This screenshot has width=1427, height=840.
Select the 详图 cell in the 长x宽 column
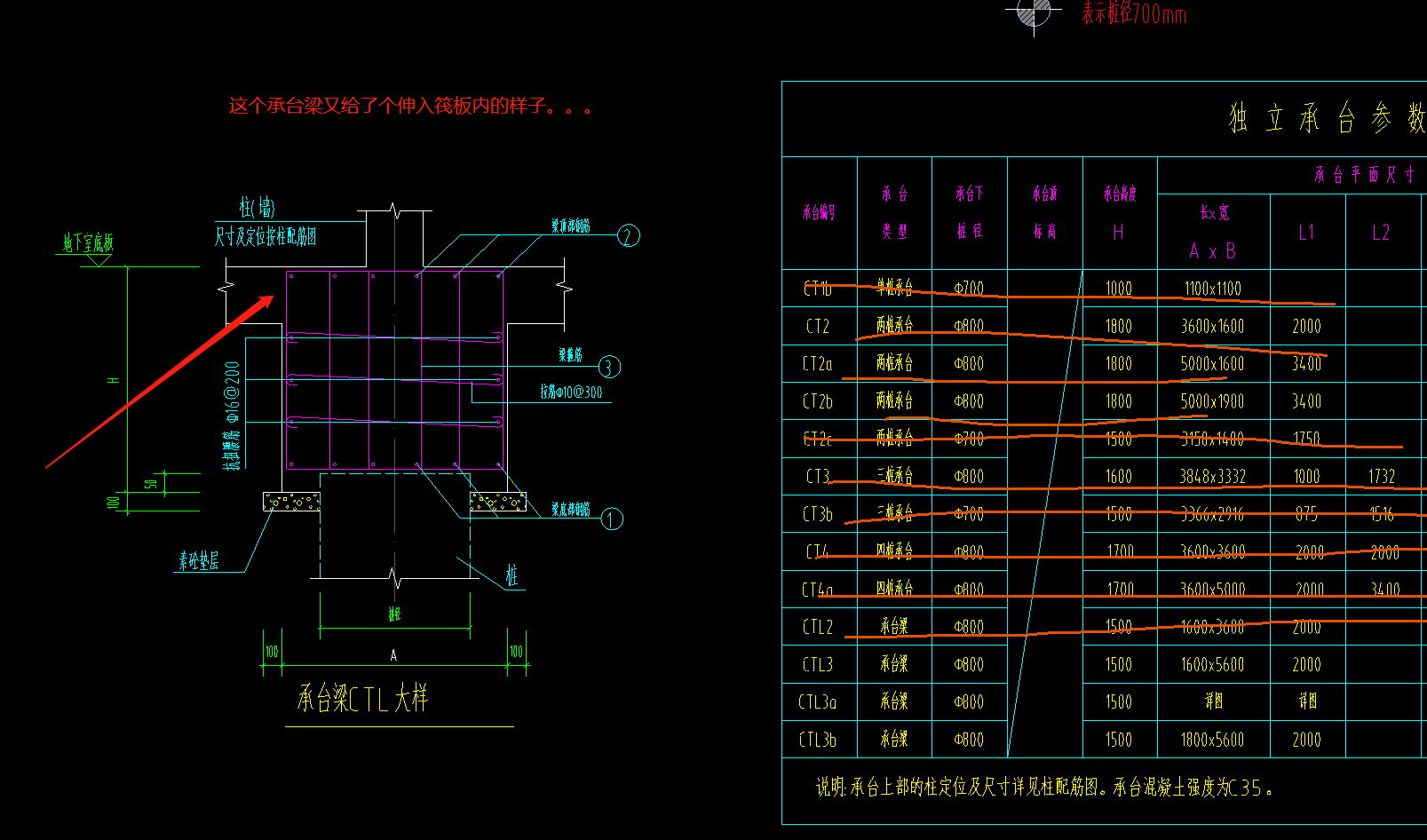coord(1213,701)
